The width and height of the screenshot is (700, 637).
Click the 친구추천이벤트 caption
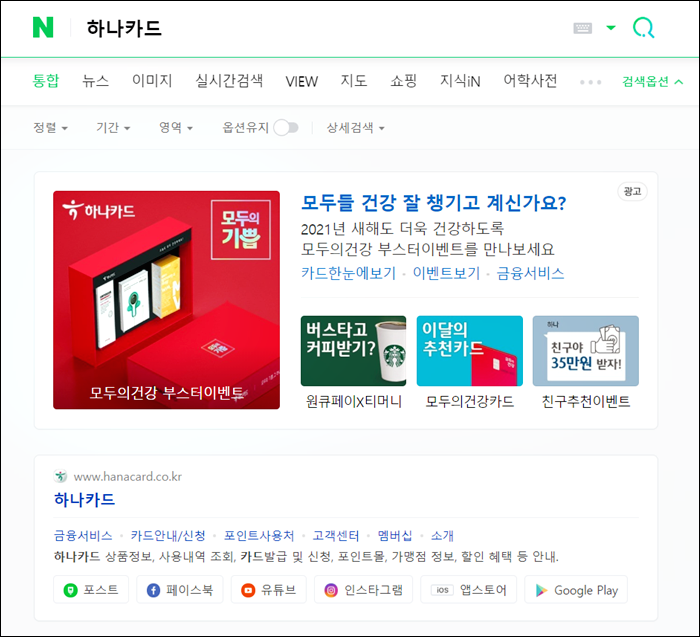point(586,401)
